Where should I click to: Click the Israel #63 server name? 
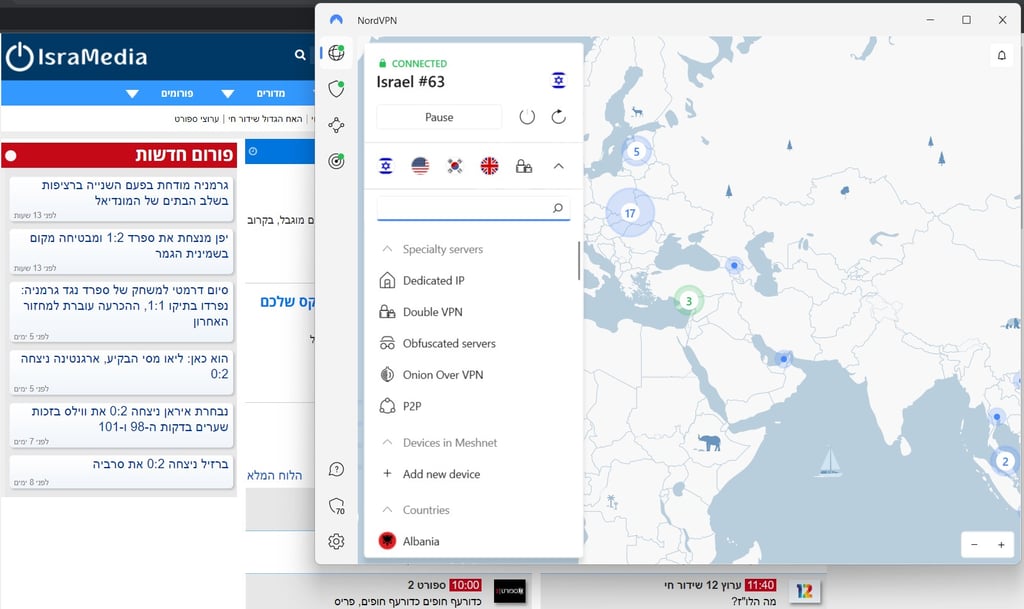410,82
